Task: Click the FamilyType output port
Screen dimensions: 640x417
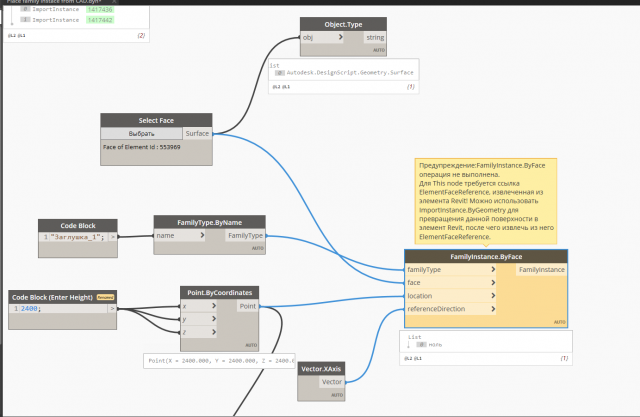Action: [x=245, y=235]
